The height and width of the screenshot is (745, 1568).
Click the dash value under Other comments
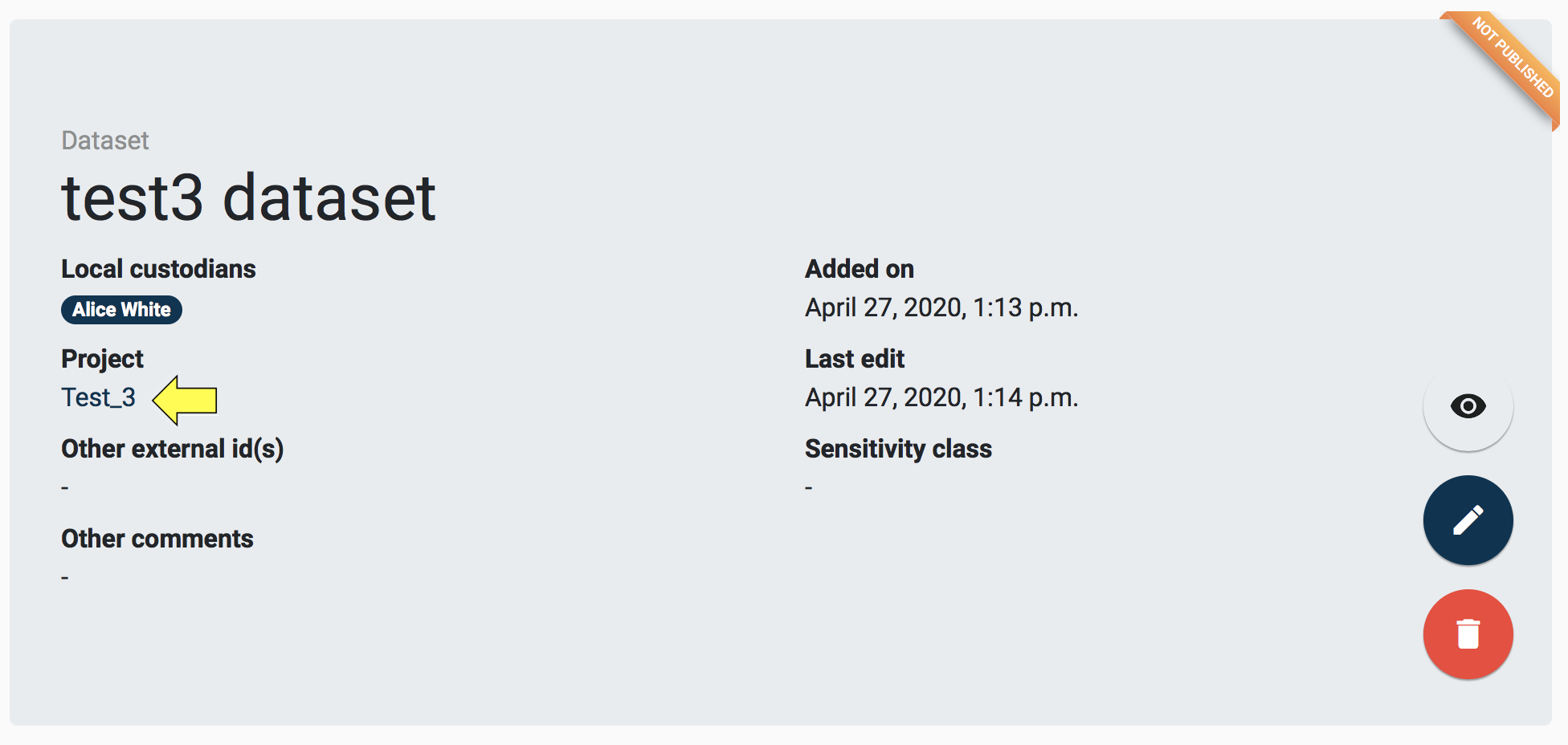pyautogui.click(x=65, y=577)
